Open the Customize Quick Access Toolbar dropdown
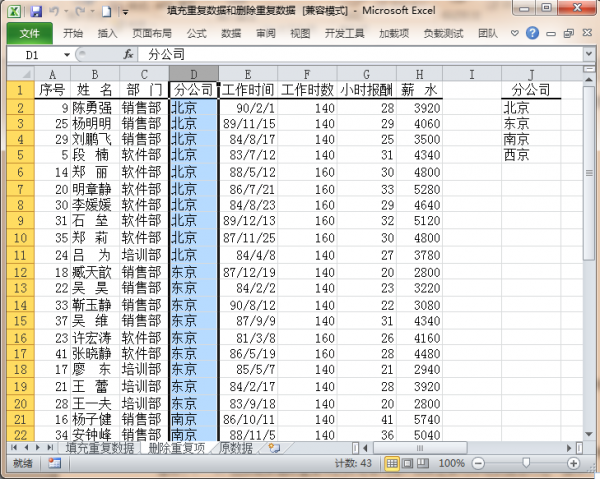 click(x=124, y=11)
